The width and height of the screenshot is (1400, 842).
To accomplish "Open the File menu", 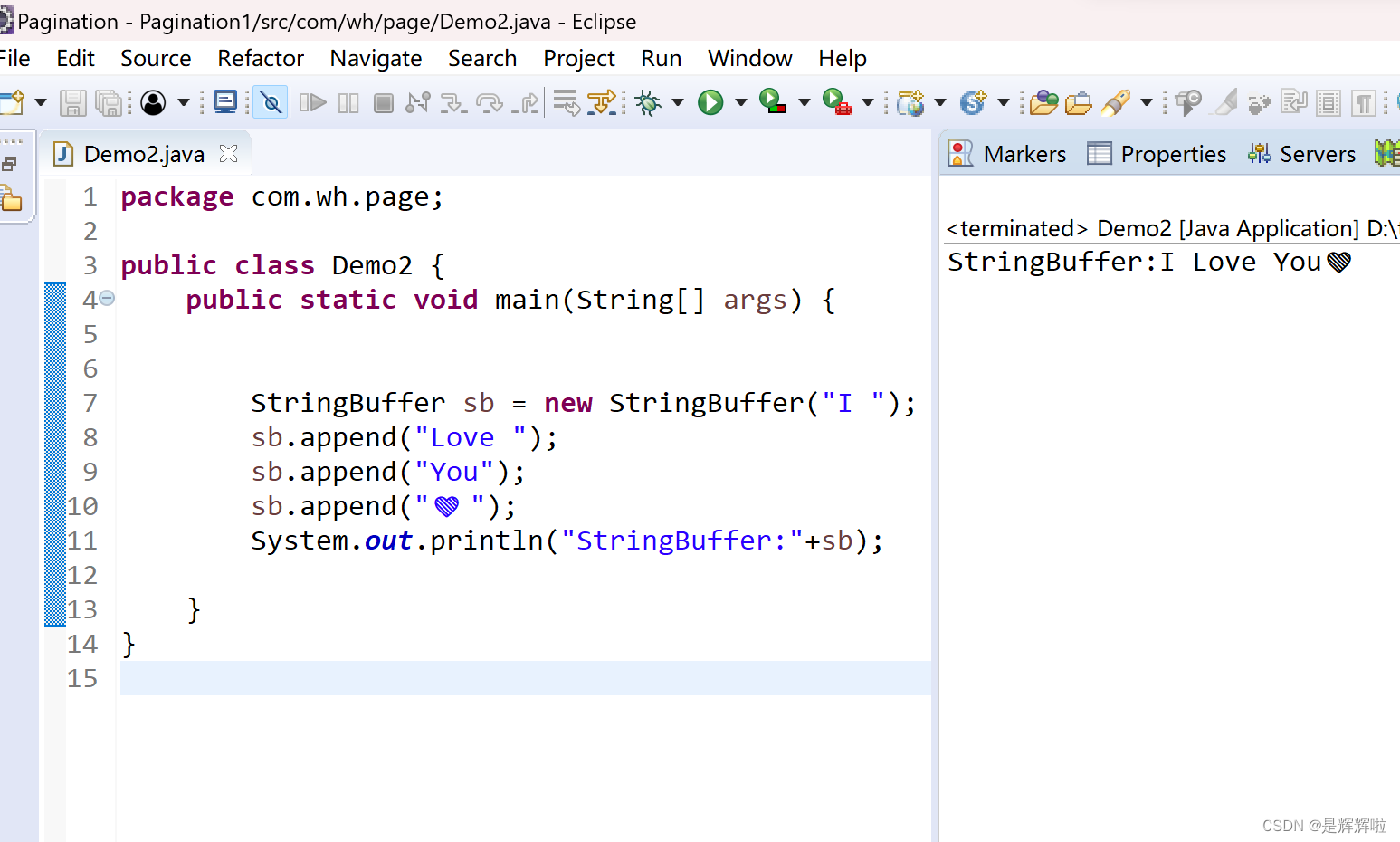I will click(x=15, y=58).
